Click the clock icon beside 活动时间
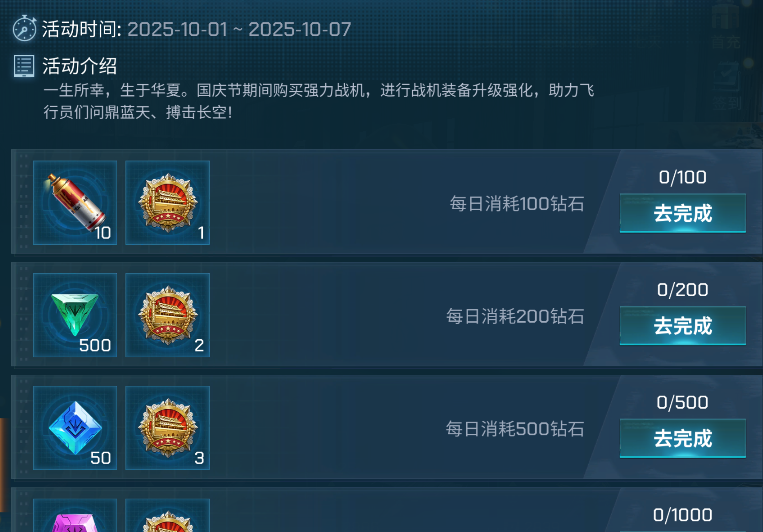This screenshot has height=532, width=763. point(24,28)
